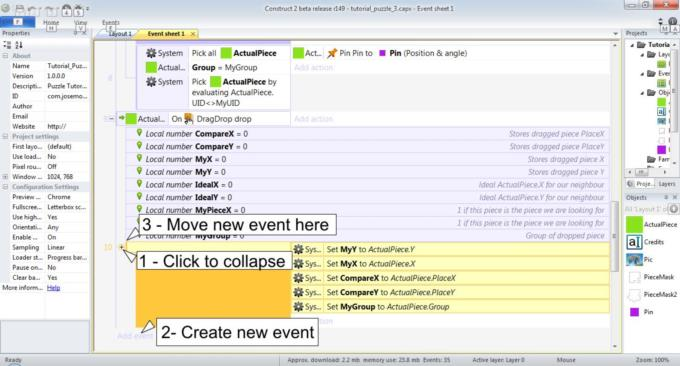
Task: Select the purple Pin object icon
Action: pyautogui.click(x=634, y=312)
